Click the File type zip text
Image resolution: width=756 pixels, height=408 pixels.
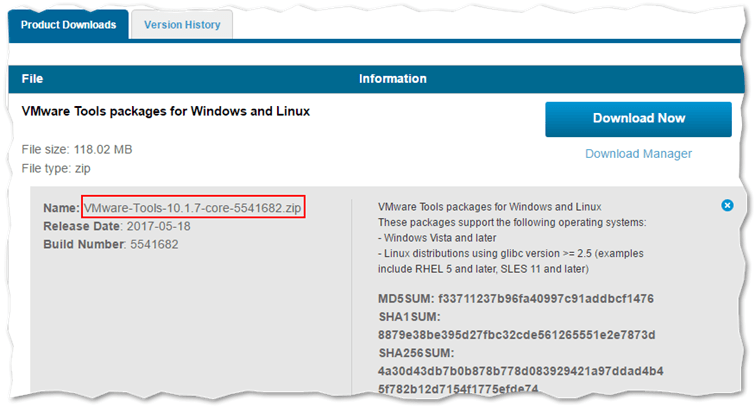tap(56, 168)
